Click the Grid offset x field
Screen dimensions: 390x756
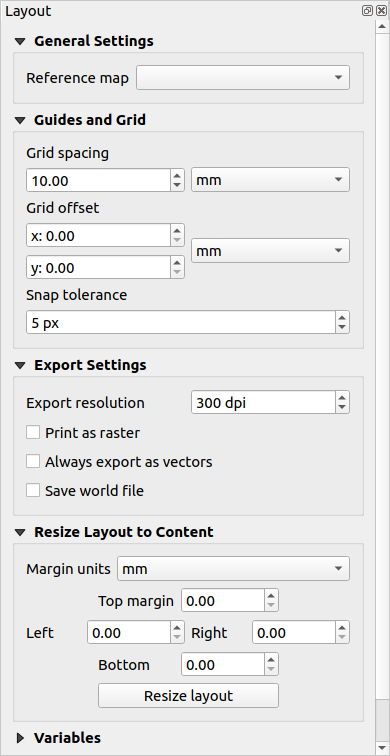click(98, 236)
